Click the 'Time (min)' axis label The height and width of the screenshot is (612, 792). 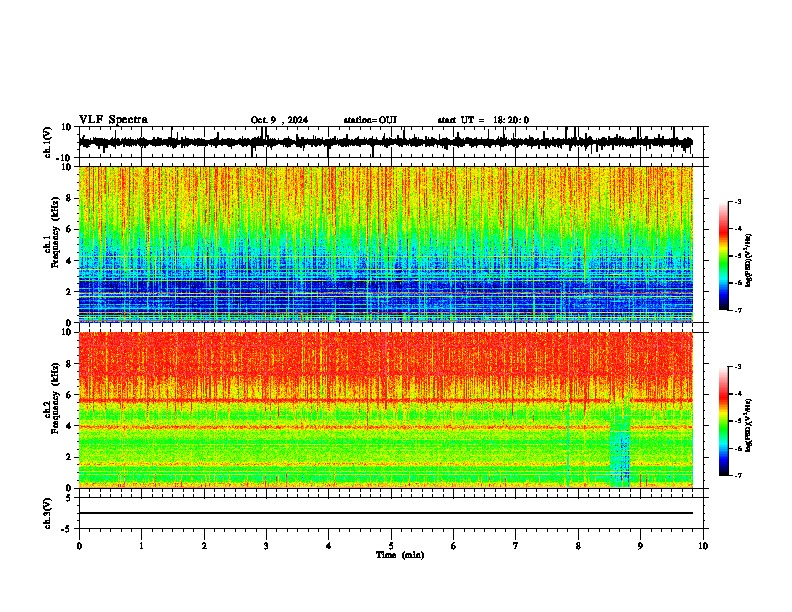[400, 555]
